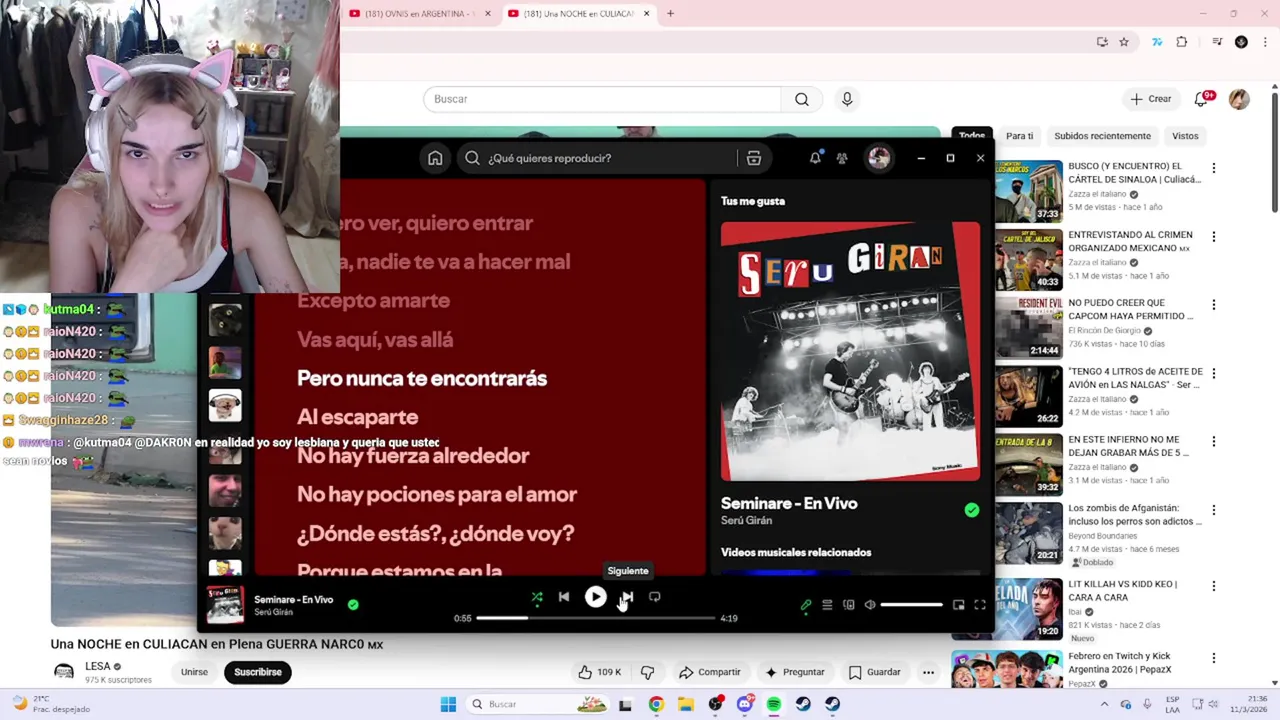Screen dimensions: 1280x720
Task: Bookmark this page with the star
Action: (x=1124, y=42)
